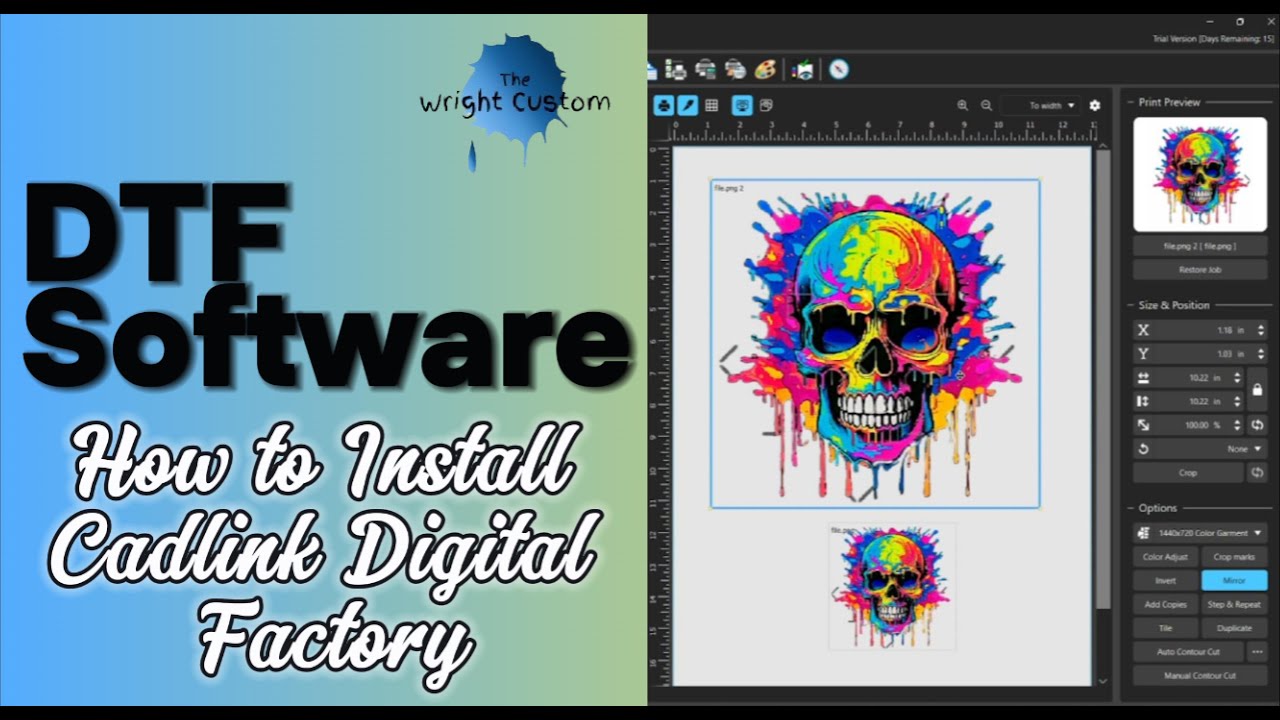1280x720 pixels.
Task: Toggle the blue printer view button
Action: click(664, 105)
